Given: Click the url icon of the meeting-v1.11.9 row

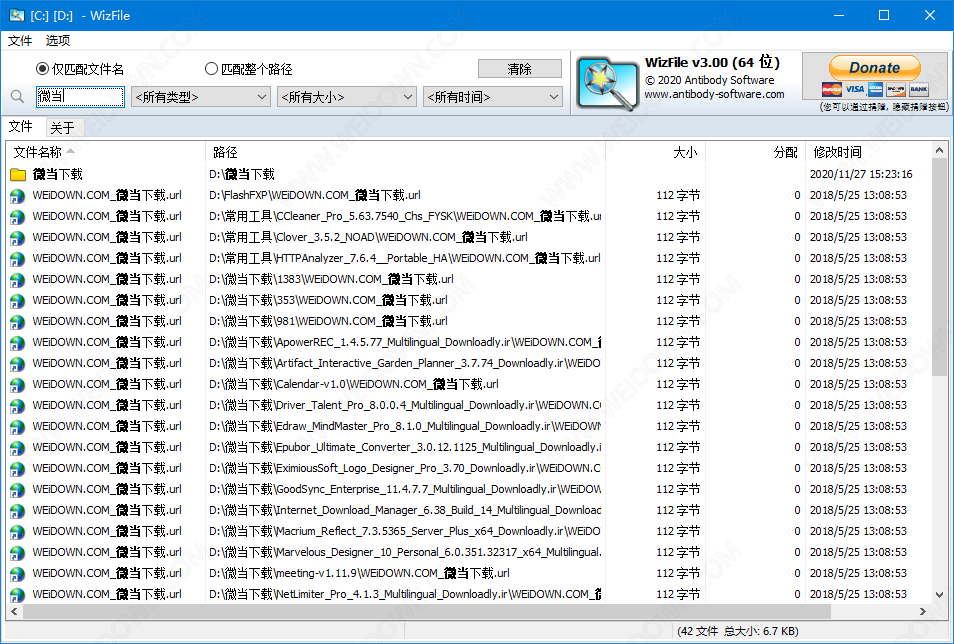Looking at the screenshot, I should (18, 574).
